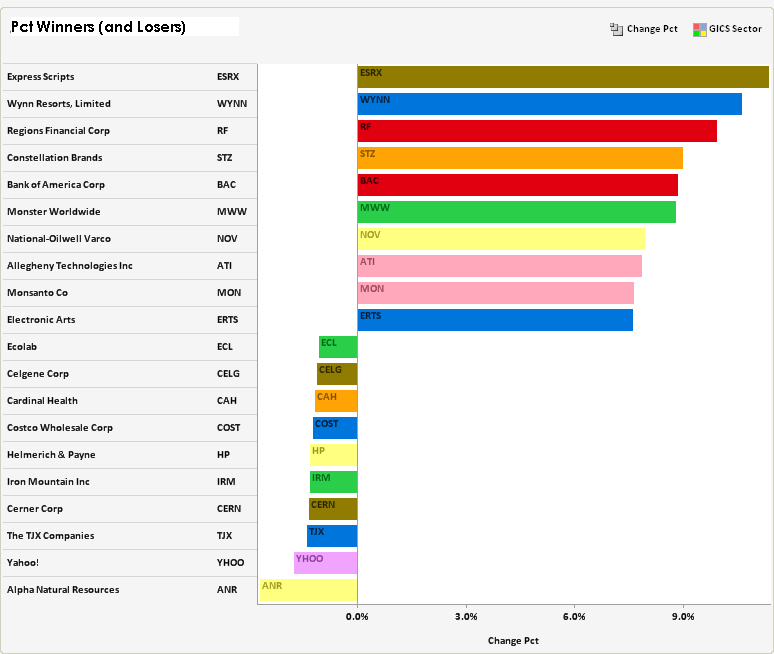Select Cardinal Health row label
The width and height of the screenshot is (774, 654).
click(42, 401)
